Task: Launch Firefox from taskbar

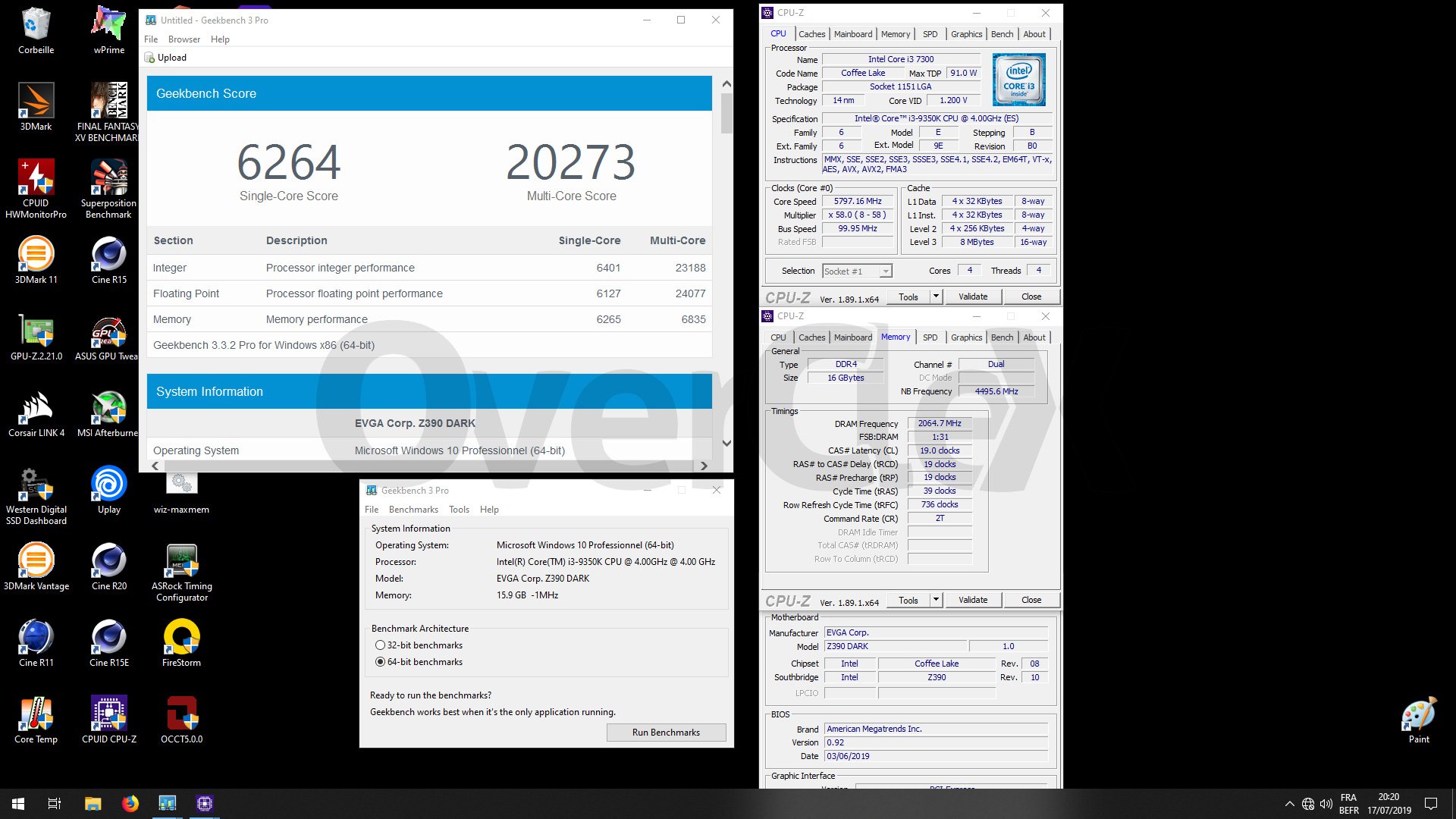Action: coord(130,804)
